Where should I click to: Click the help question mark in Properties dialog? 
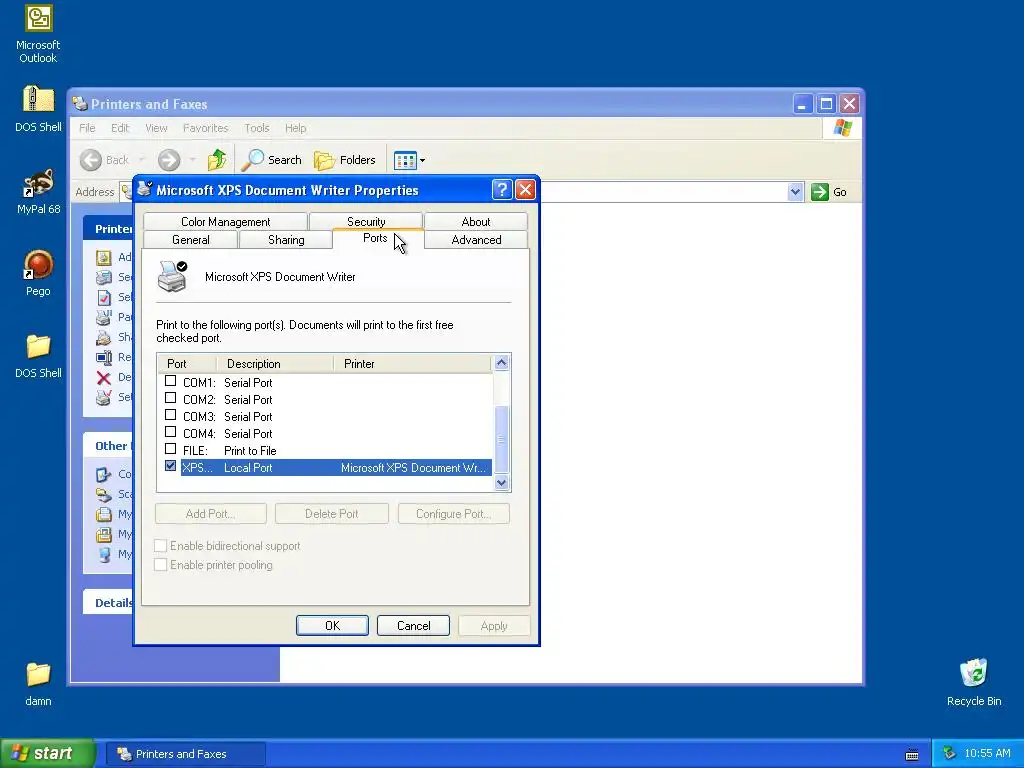coord(502,190)
